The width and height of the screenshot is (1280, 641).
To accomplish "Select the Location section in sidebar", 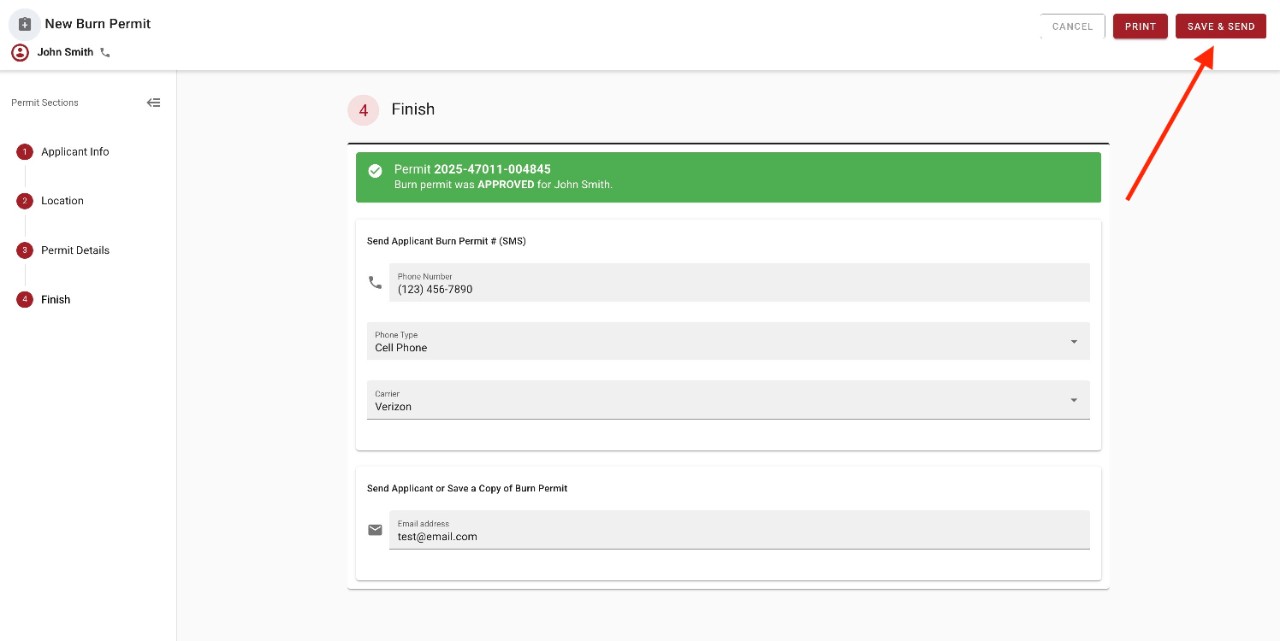I will (x=62, y=200).
